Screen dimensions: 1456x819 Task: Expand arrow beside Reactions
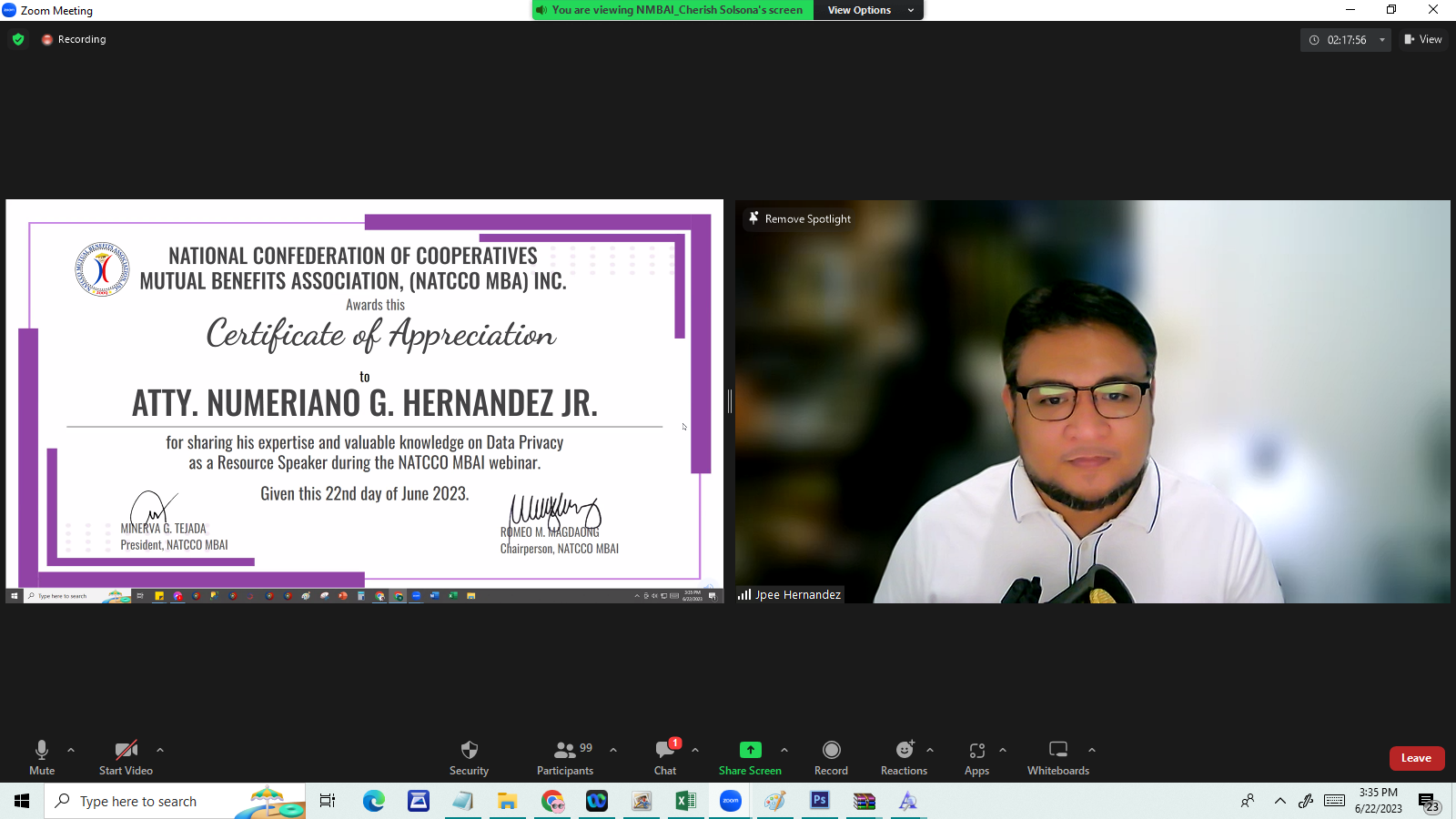(930, 750)
